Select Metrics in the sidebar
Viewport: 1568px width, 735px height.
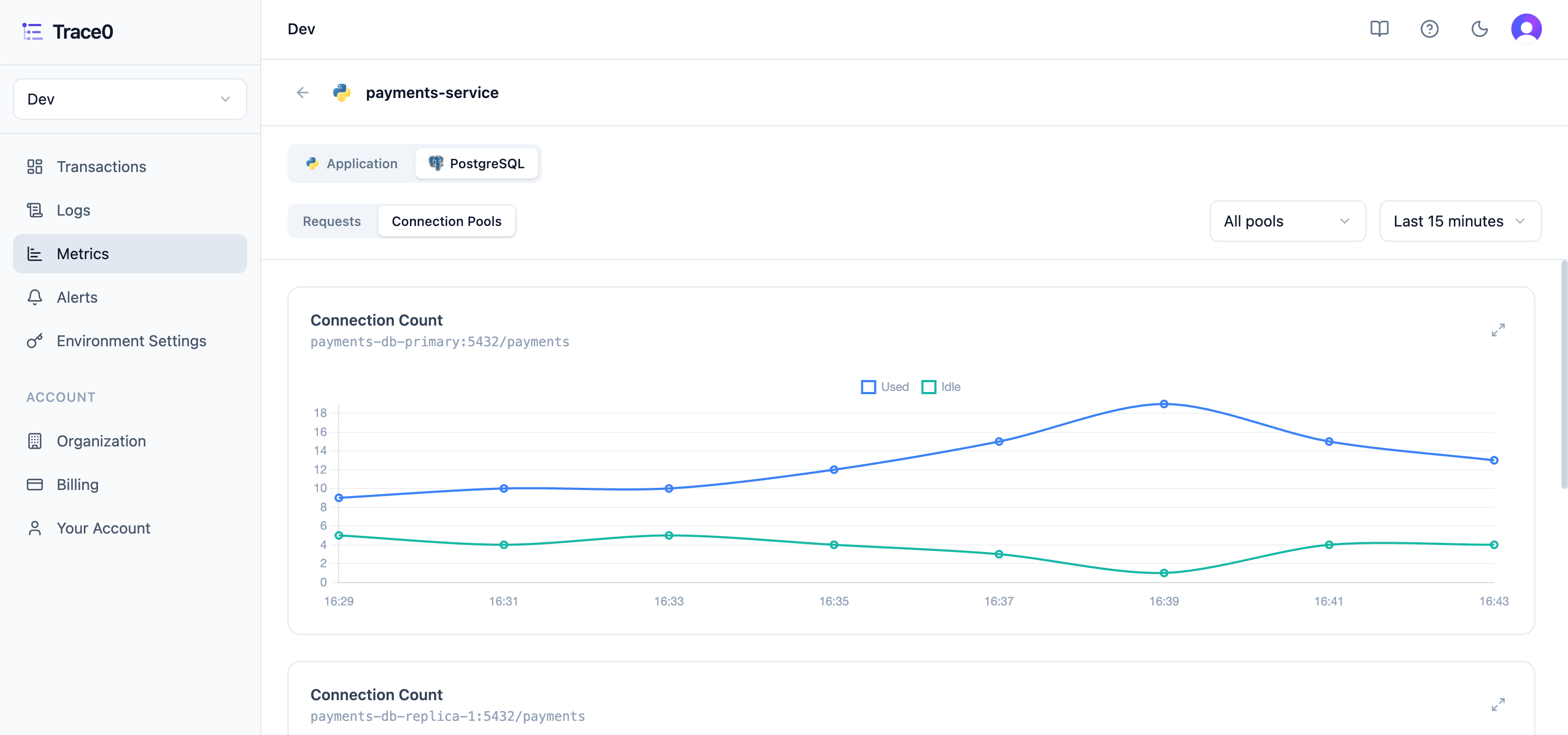(130, 254)
